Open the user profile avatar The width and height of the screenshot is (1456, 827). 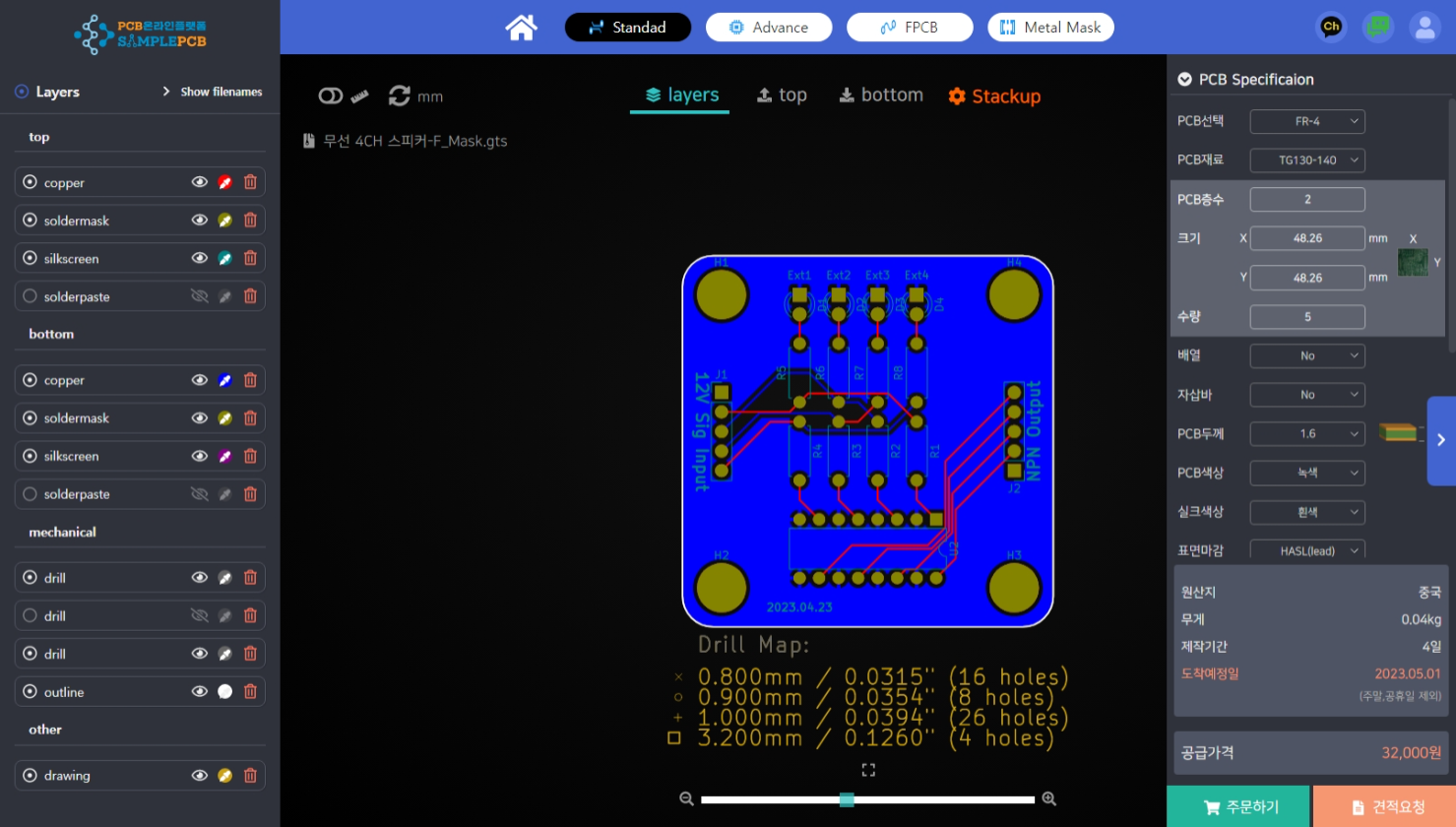click(1424, 28)
